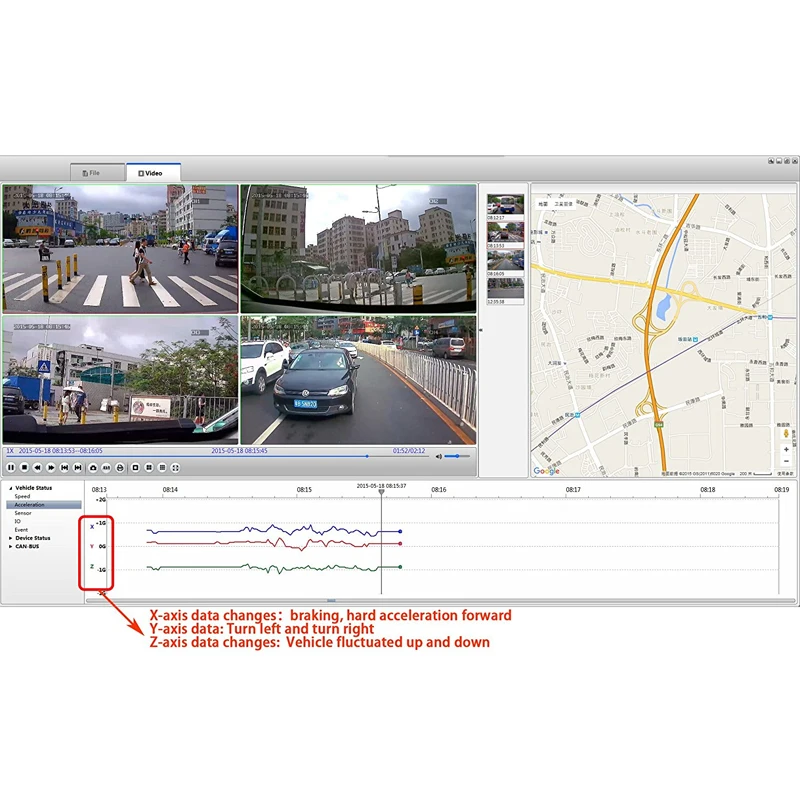Collapse the snapshot panel with splitter arrow

[x=481, y=330]
